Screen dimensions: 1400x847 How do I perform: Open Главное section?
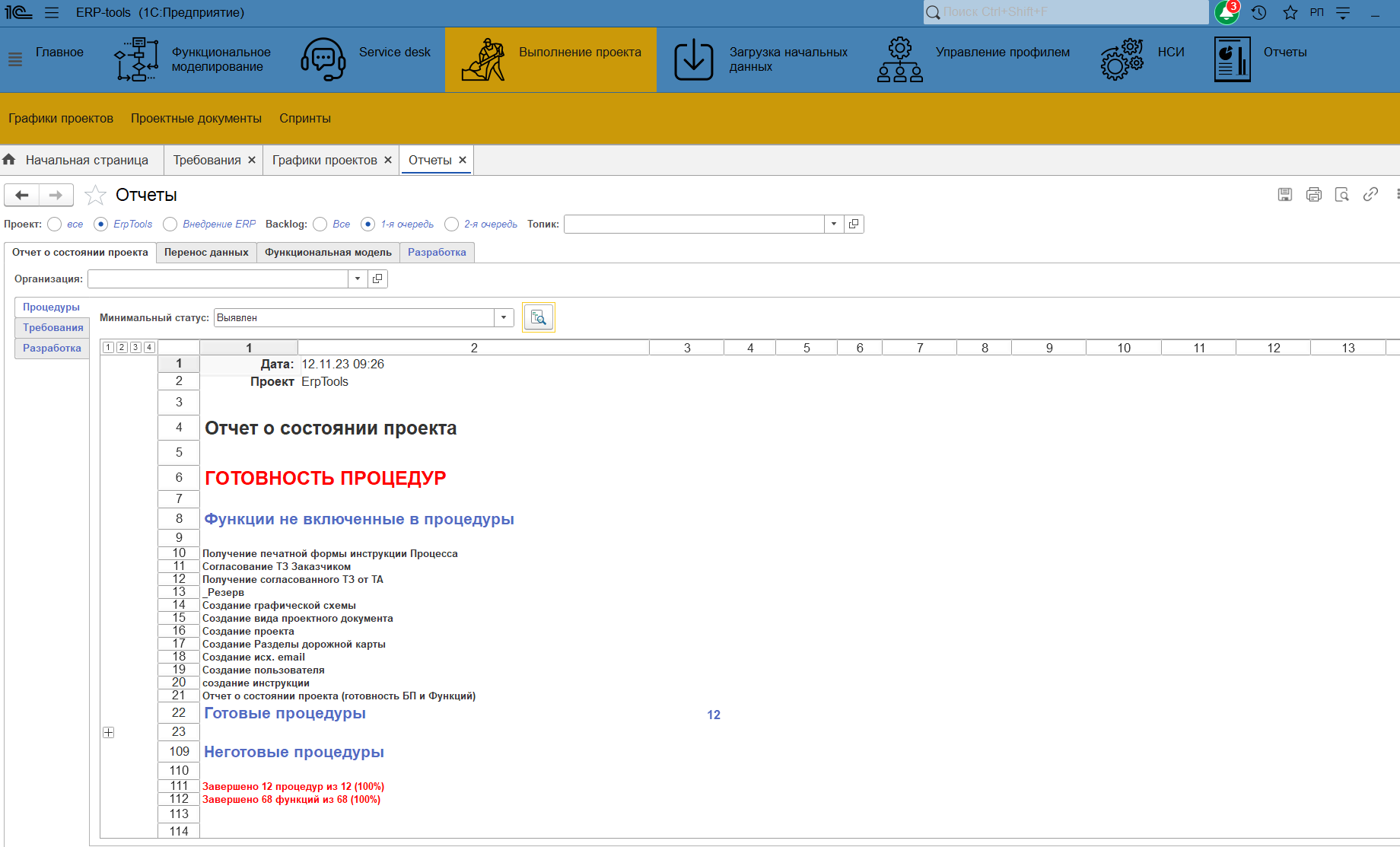[x=59, y=52]
